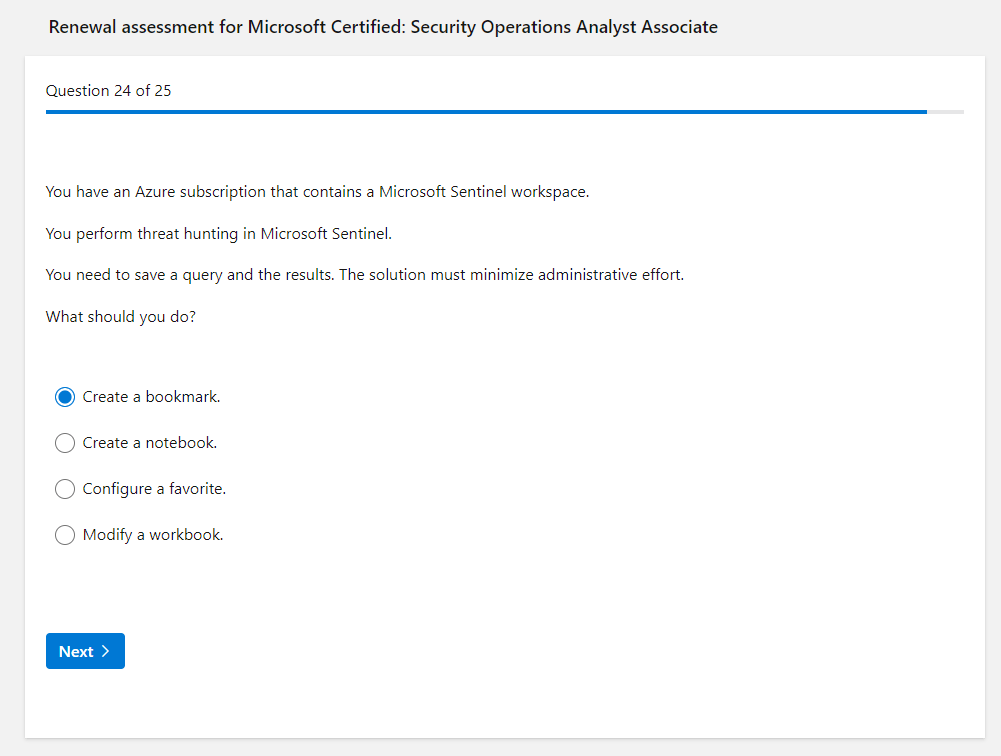Click the 'Configure a favorite.' answer label text

pos(154,489)
